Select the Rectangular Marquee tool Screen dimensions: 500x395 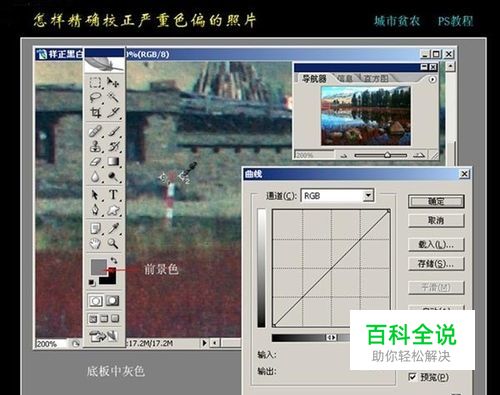(95, 82)
